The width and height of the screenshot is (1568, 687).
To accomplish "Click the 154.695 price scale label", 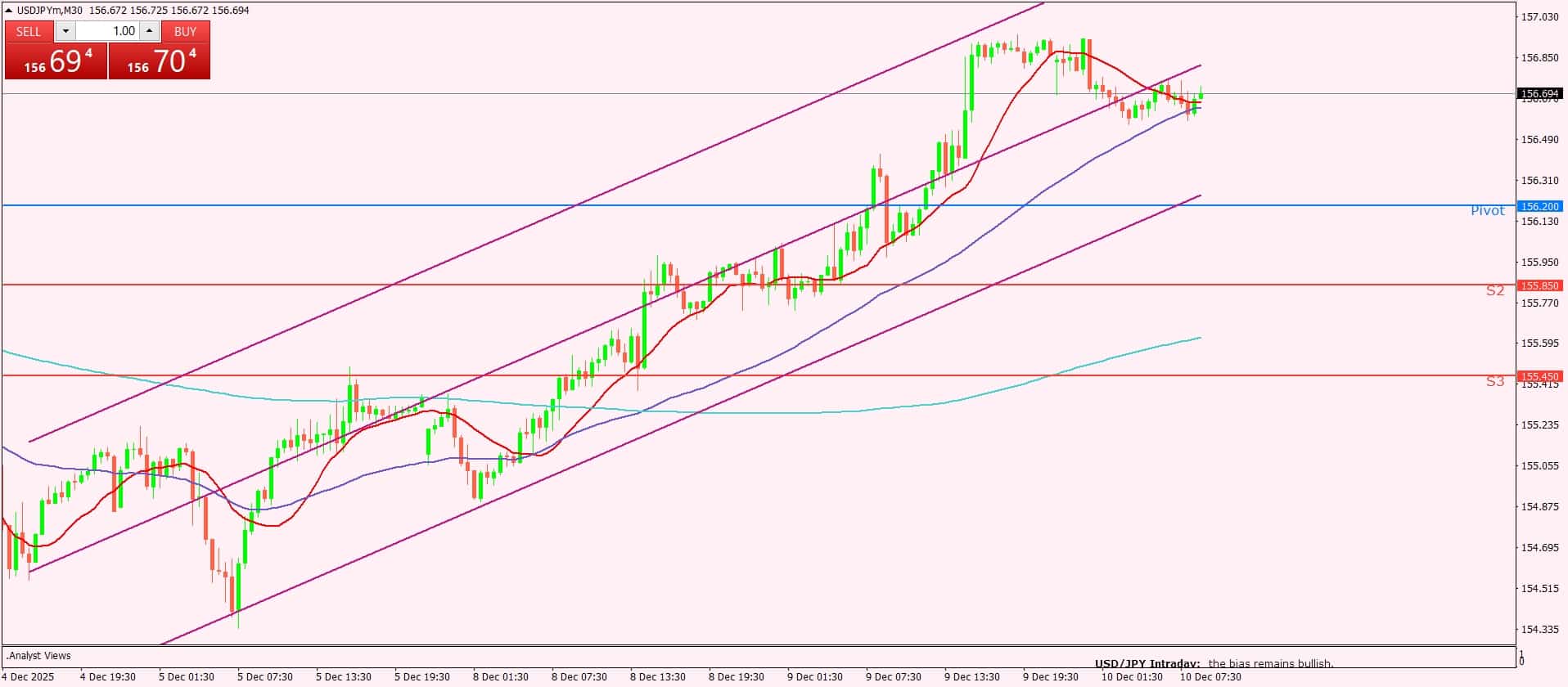I will tap(1539, 548).
